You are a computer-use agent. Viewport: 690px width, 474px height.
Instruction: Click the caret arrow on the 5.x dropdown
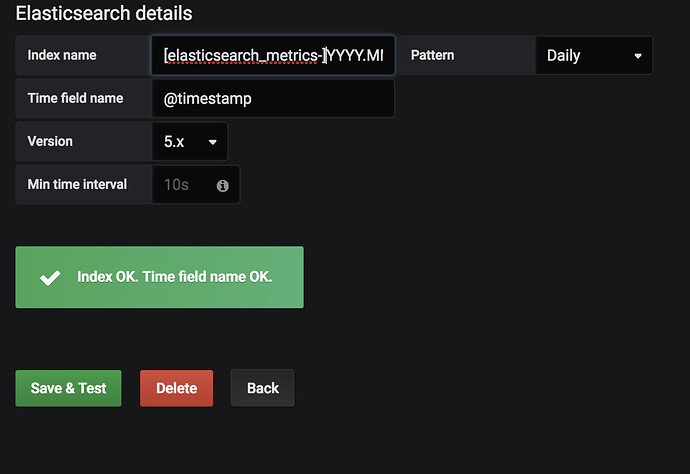(212, 142)
